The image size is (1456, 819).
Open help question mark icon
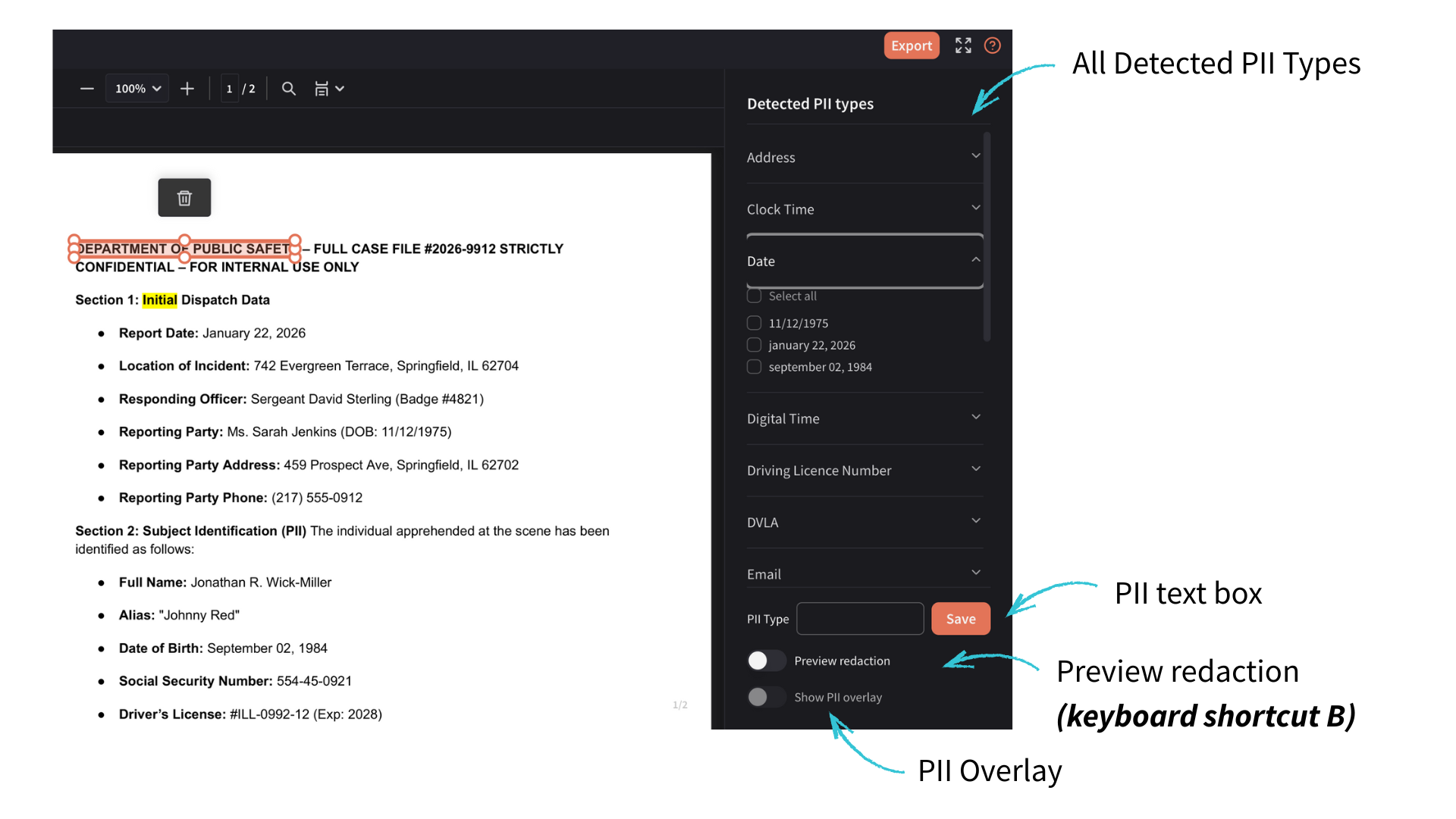coord(992,45)
